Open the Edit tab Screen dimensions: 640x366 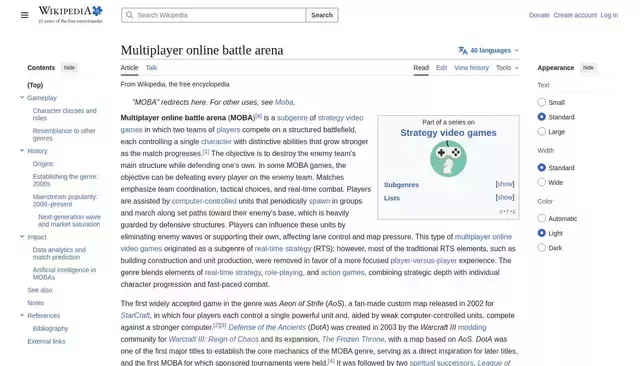(441, 68)
